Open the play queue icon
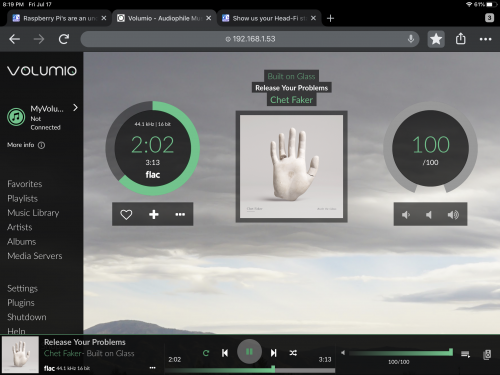Image resolution: width=500 pixels, height=375 pixels. (x=465, y=354)
